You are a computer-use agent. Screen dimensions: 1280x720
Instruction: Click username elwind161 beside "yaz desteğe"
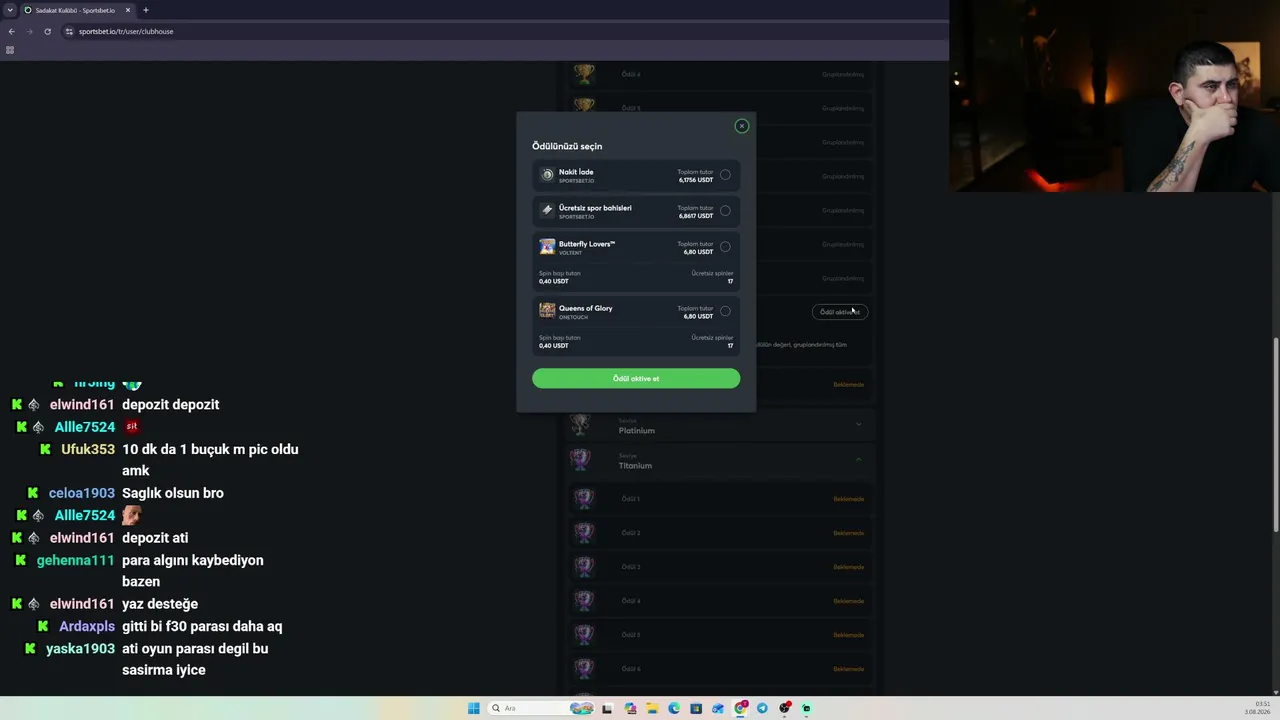pyautogui.click(x=82, y=604)
